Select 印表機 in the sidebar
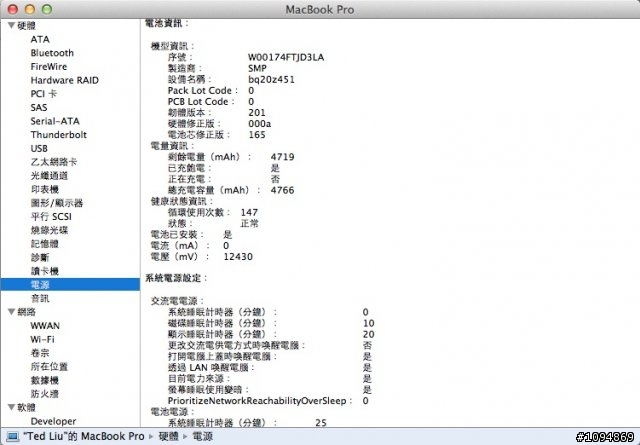The image size is (640, 445). click(x=45, y=189)
